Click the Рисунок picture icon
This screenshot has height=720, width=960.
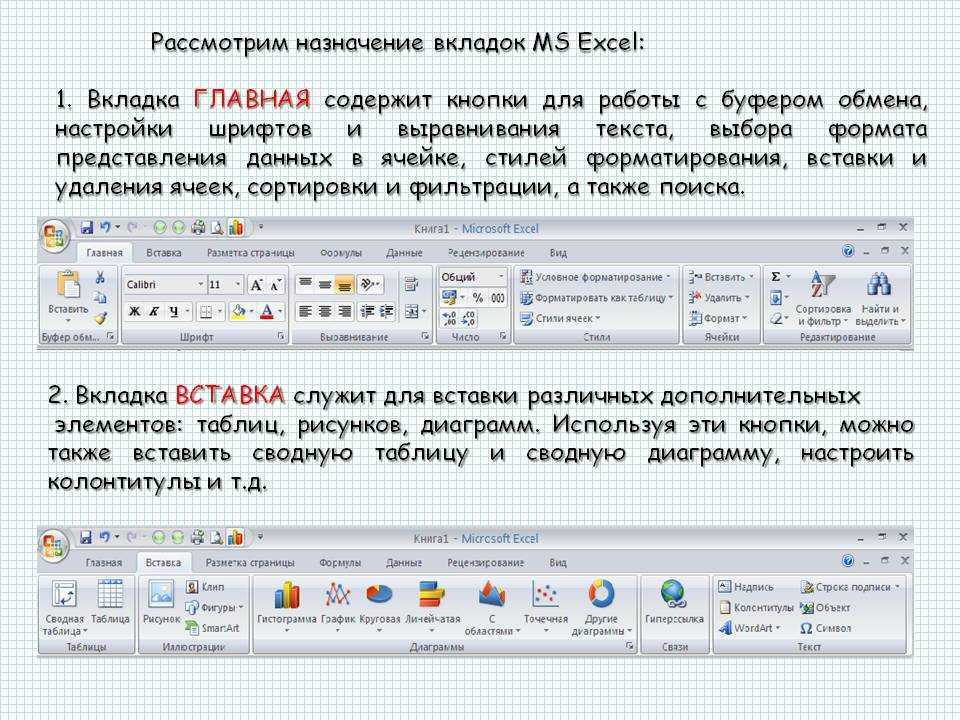[x=161, y=594]
